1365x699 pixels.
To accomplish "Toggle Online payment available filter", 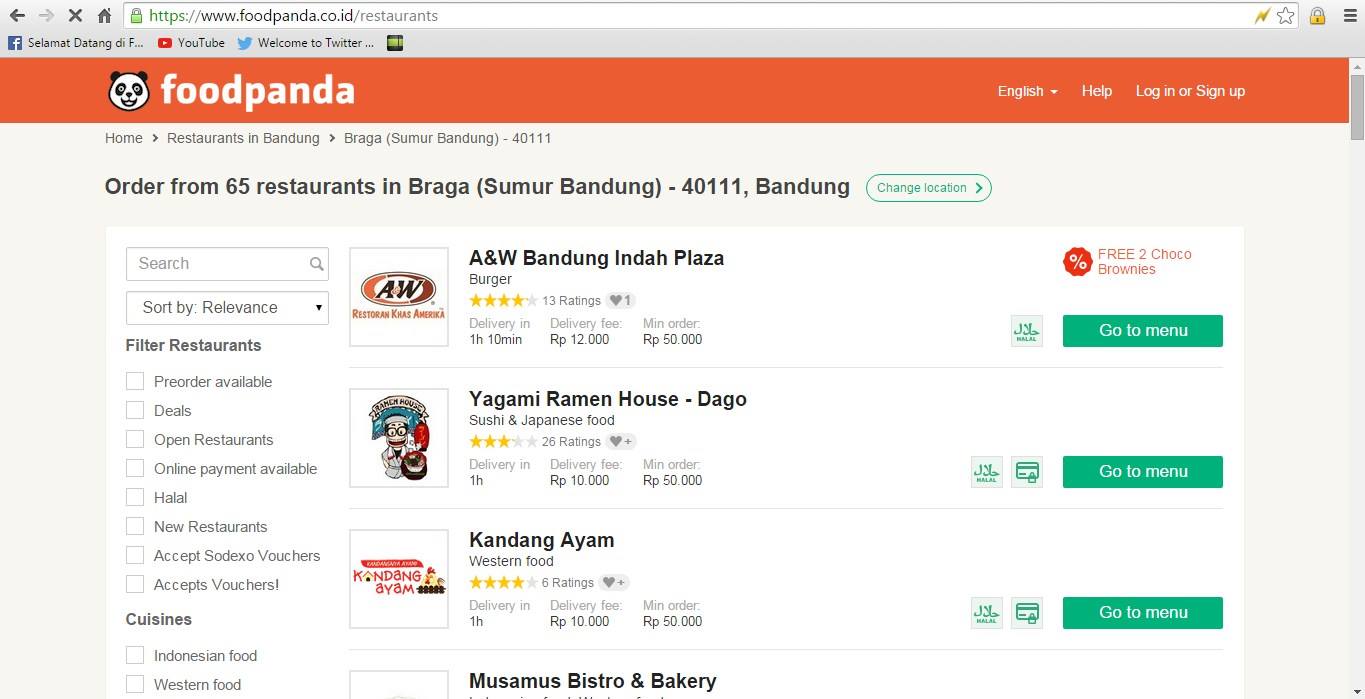I will pyautogui.click(x=135, y=468).
